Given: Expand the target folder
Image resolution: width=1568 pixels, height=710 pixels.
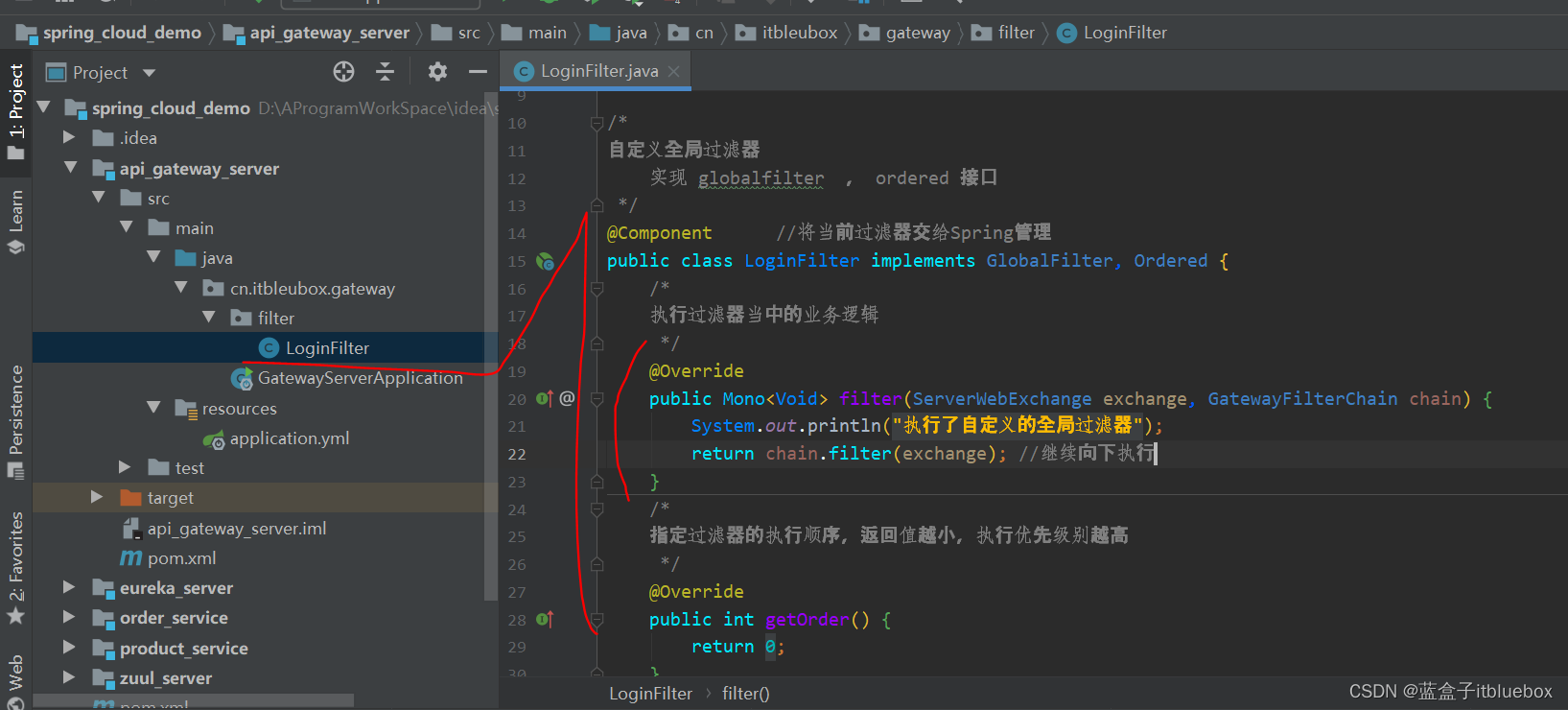Looking at the screenshot, I should [97, 496].
